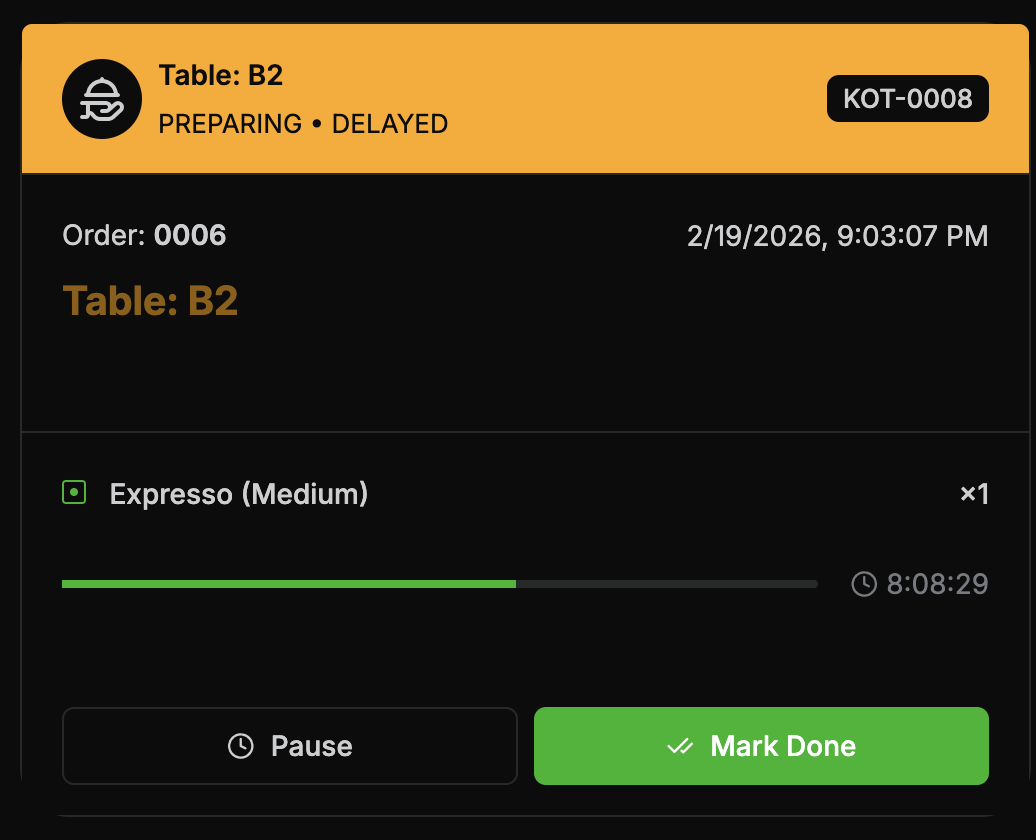
Task: Click the clock icon next to timer
Action: pos(864,584)
